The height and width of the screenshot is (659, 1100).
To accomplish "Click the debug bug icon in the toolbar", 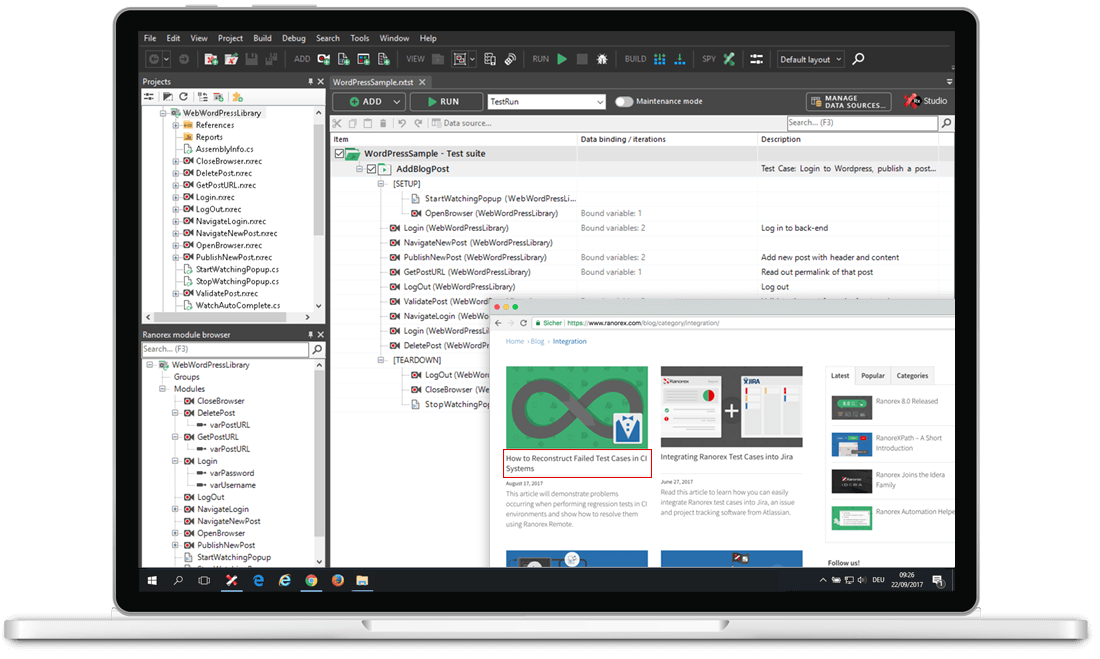I will pos(602,60).
